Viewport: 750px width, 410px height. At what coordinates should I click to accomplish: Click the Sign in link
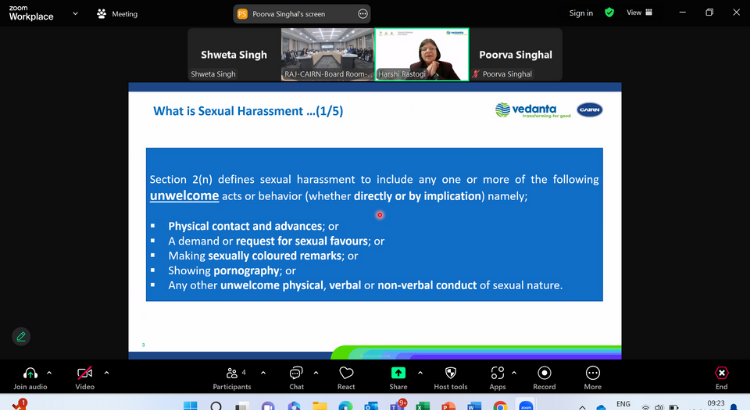tap(581, 13)
